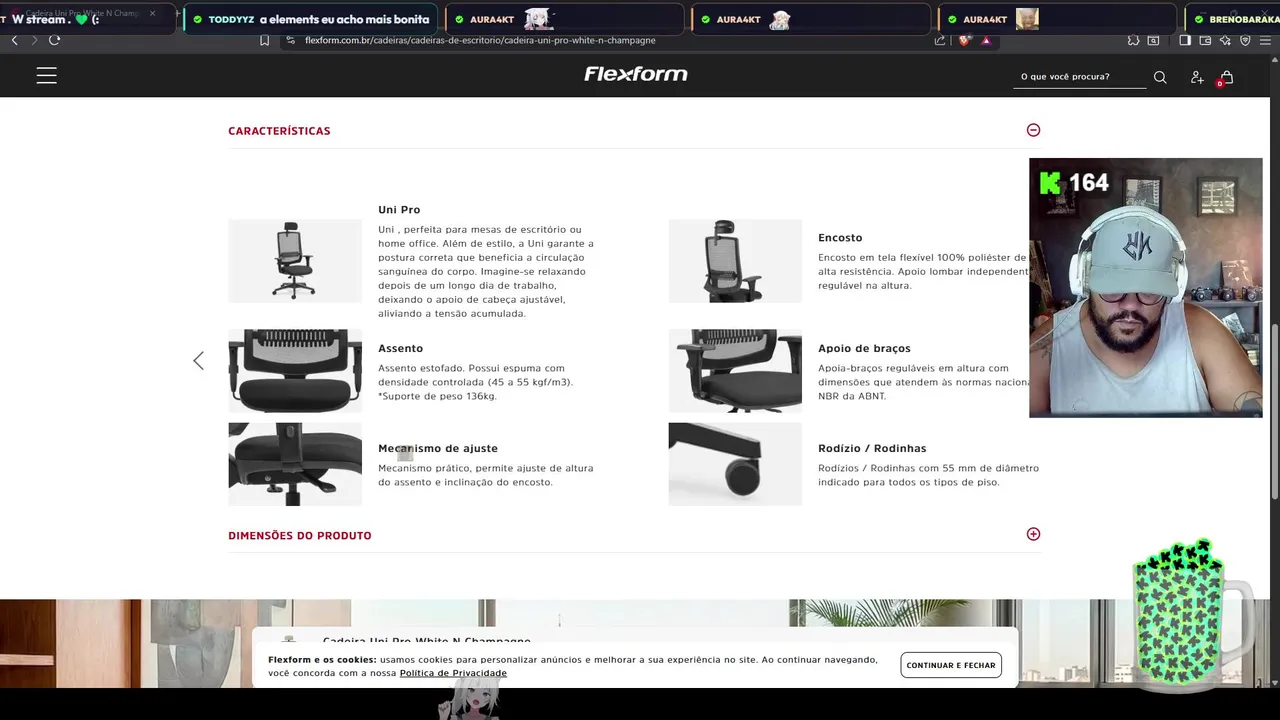
Task: Focus the 'O que você procura?' search field
Action: [1080, 77]
